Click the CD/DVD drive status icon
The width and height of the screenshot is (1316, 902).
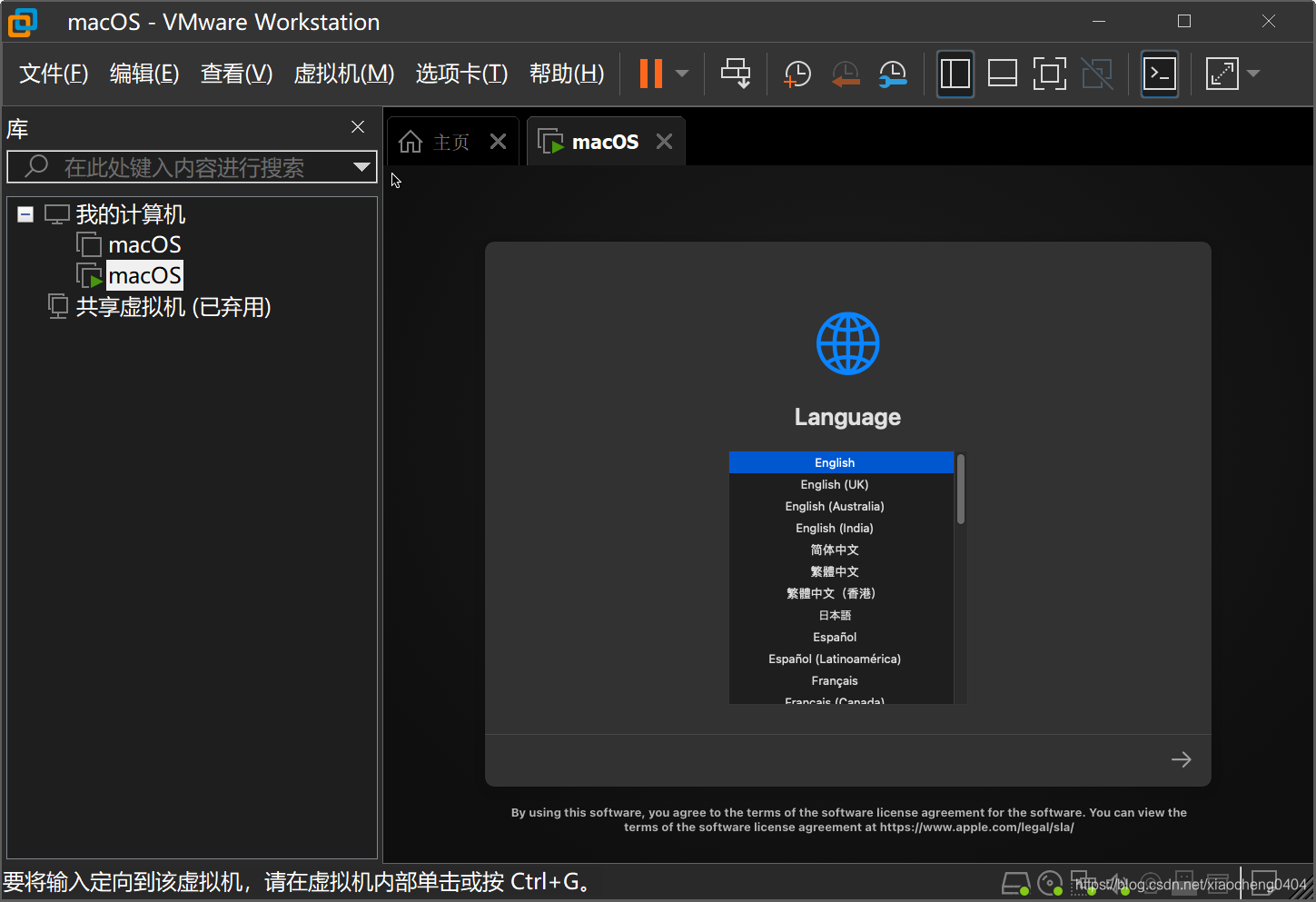click(1050, 883)
